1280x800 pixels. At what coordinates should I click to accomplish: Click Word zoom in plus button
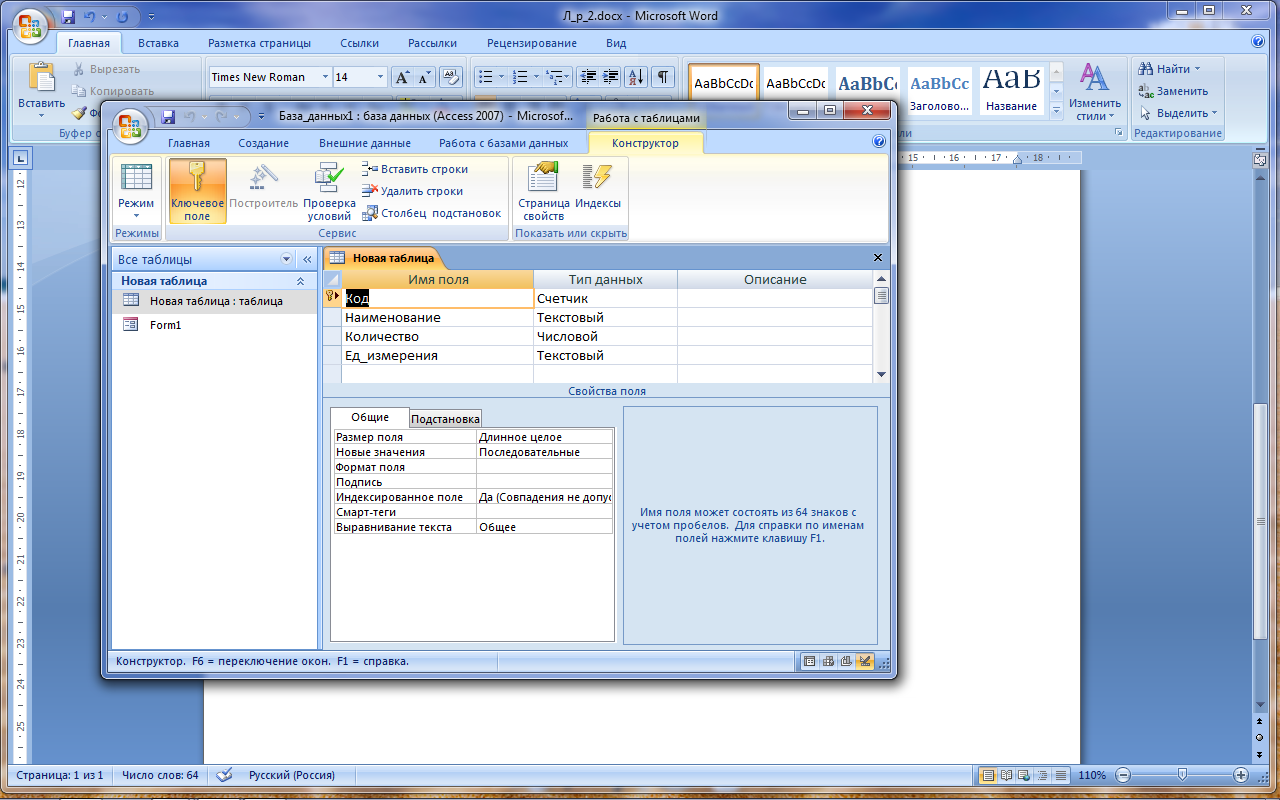pyautogui.click(x=1241, y=775)
